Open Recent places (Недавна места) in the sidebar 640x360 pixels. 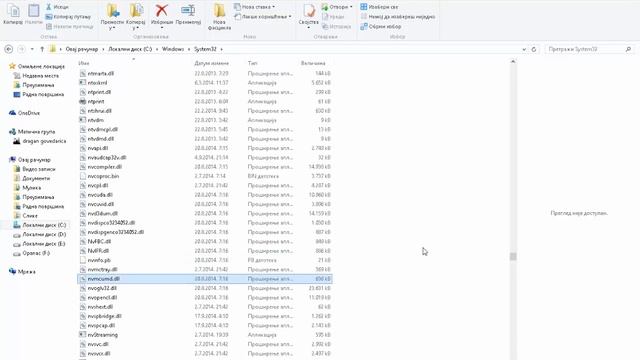tap(36, 76)
